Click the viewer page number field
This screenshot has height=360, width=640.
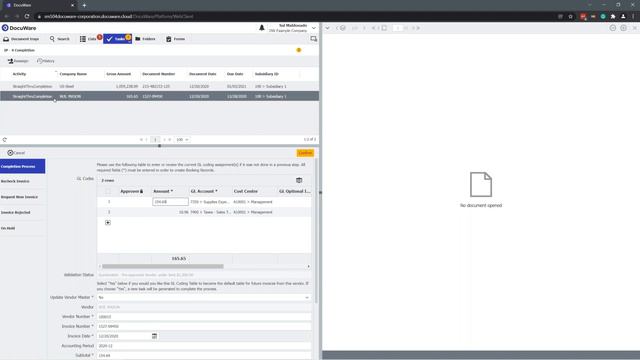point(398,28)
